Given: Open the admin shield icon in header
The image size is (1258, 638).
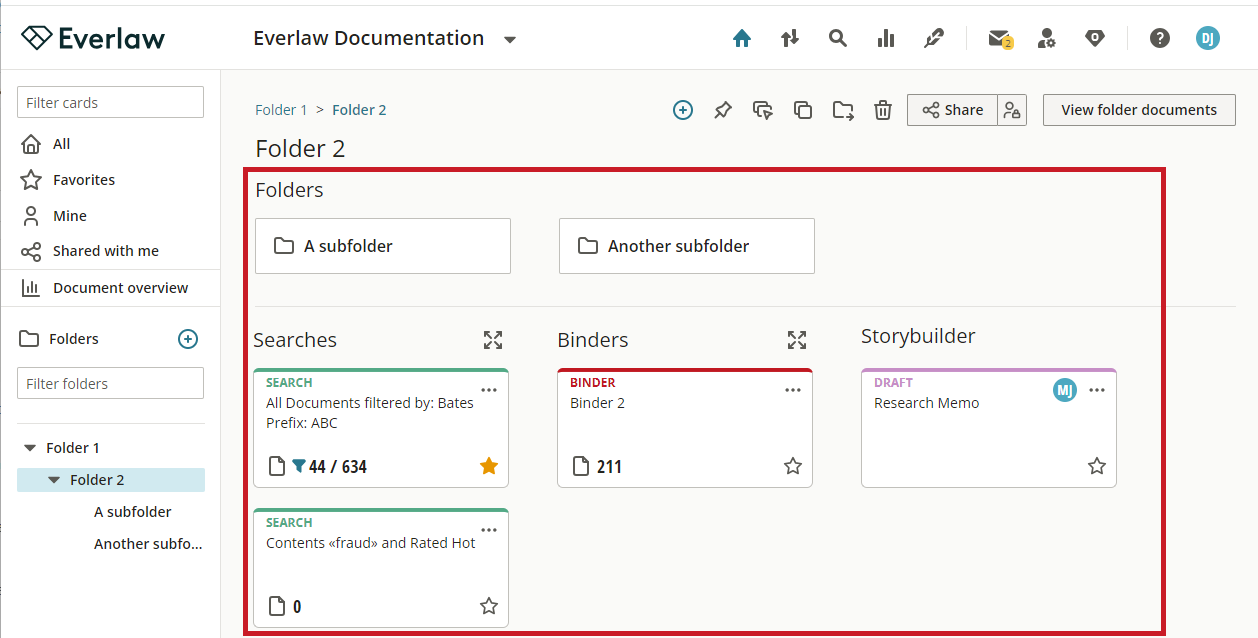Looking at the screenshot, I should pos(1095,39).
